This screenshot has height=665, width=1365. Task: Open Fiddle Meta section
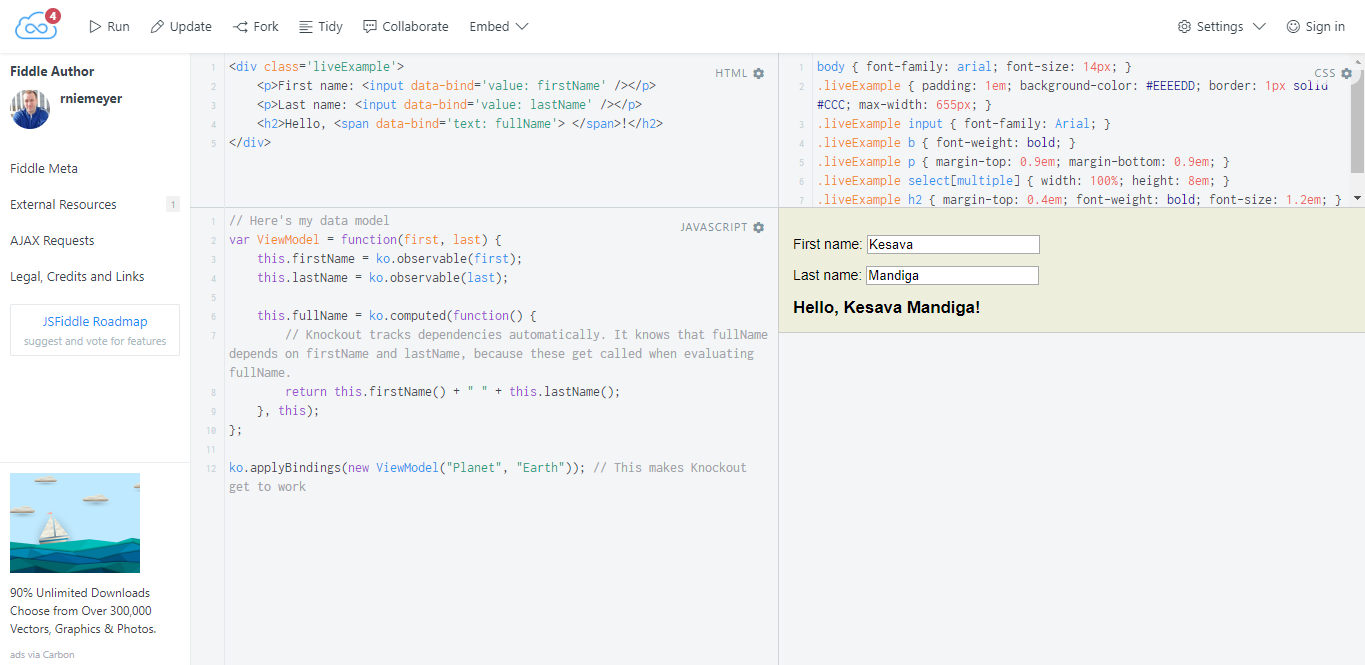pos(44,168)
